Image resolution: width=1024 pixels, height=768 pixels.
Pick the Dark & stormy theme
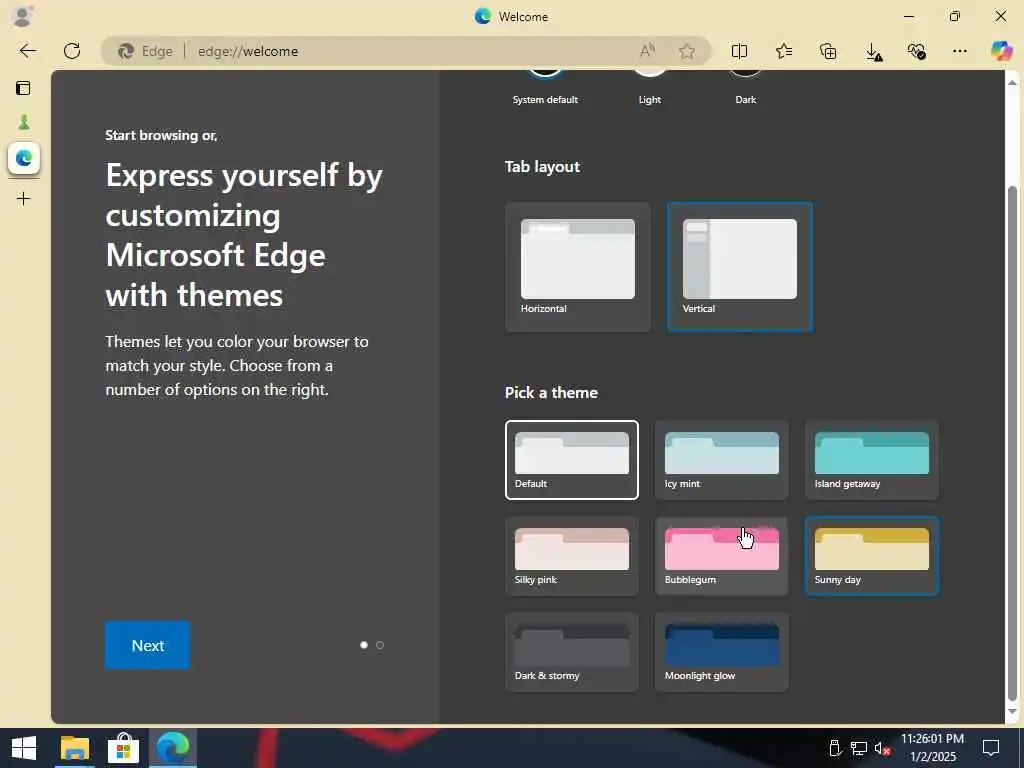[x=571, y=652]
